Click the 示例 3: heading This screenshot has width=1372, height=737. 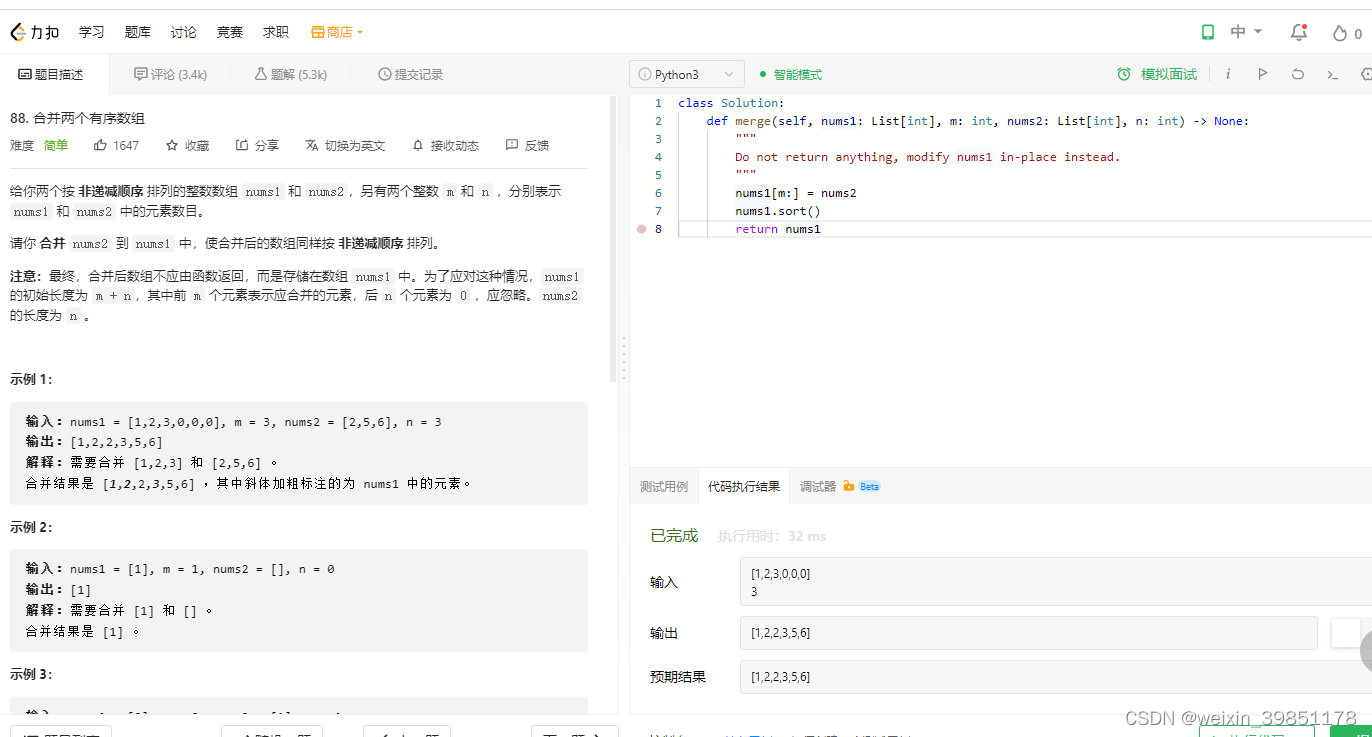[x=31, y=675]
